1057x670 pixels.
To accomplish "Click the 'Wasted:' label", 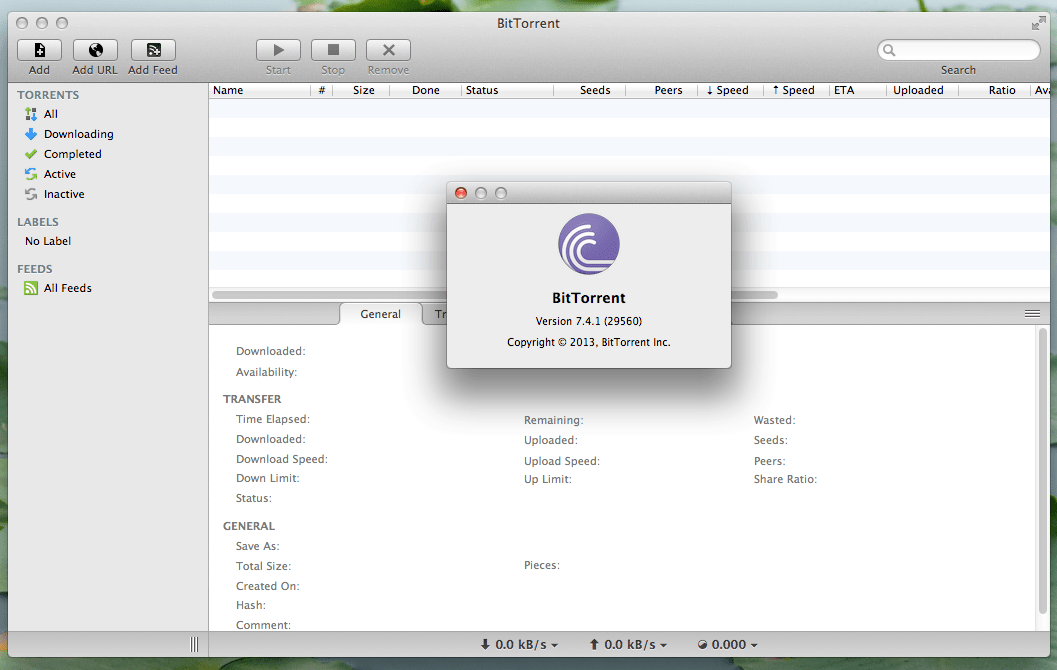I will coord(775,420).
